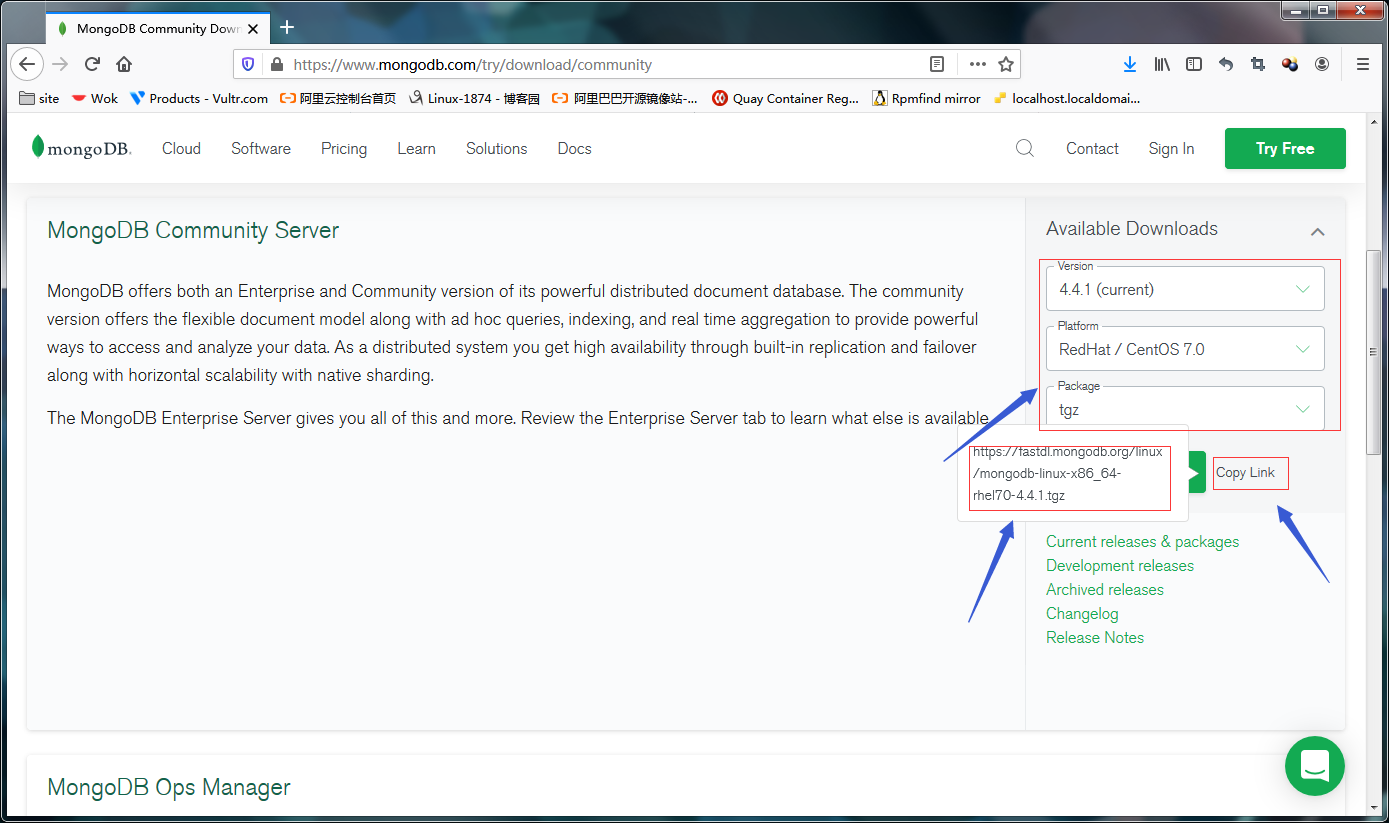
Task: Open page actions three-dots menu
Action: click(978, 64)
